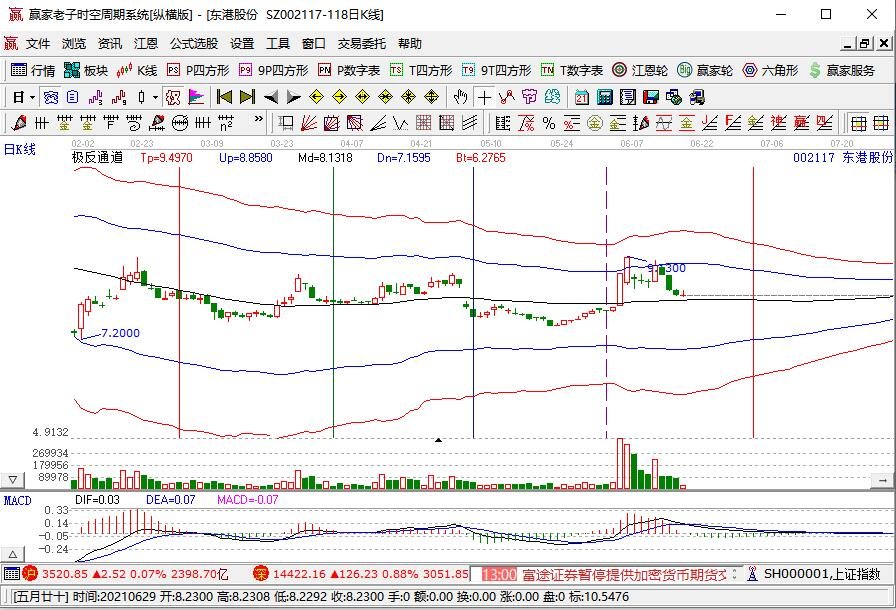Image resolution: width=896 pixels, height=610 pixels.
Task: Click the pink flag icon
Action: [x=196, y=98]
